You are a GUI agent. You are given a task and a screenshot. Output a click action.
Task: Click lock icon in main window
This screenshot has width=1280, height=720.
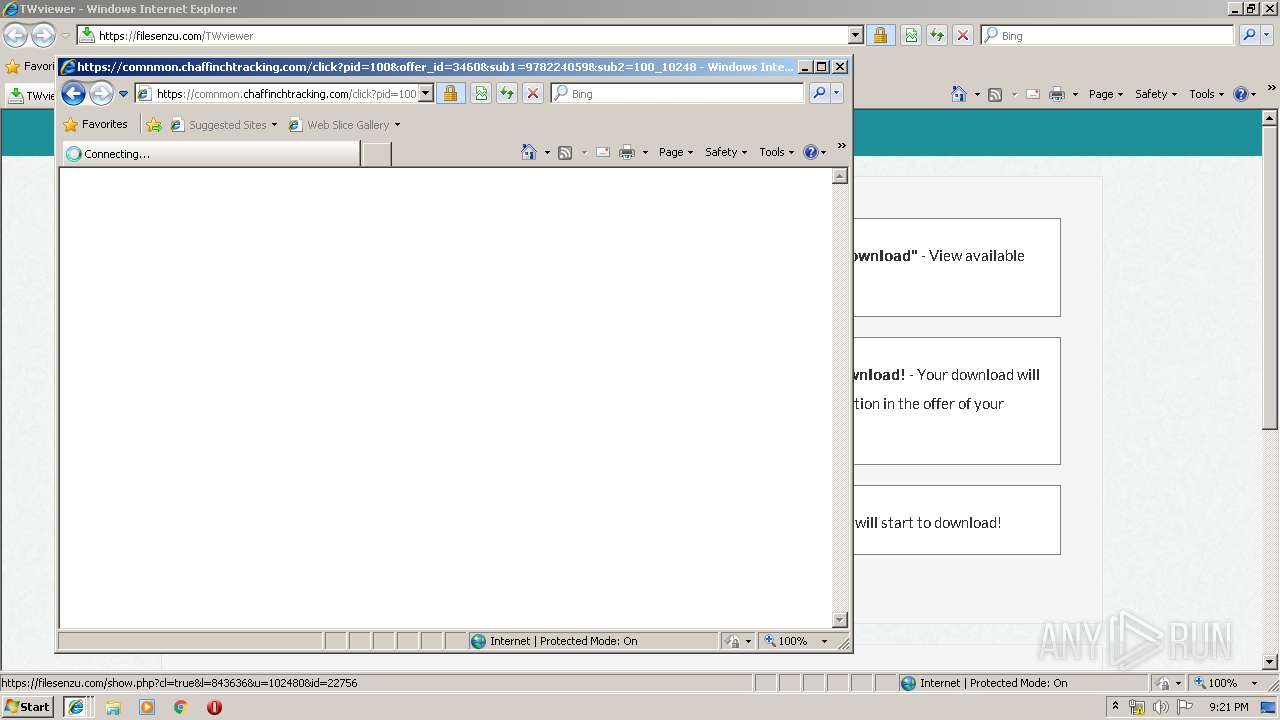click(880, 35)
